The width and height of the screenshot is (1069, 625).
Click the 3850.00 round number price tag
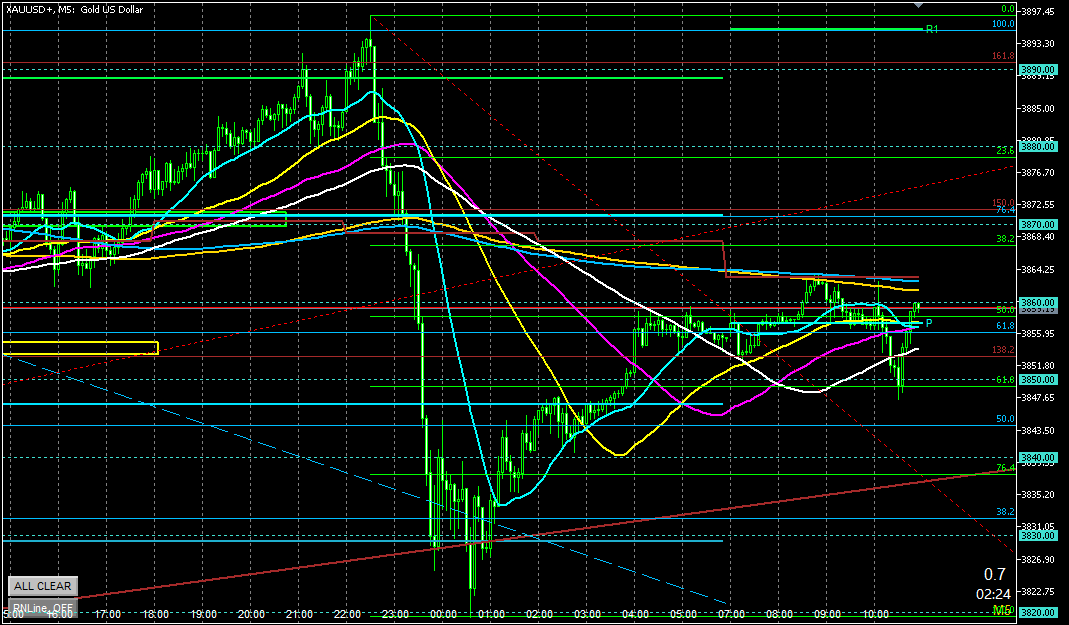[1038, 380]
